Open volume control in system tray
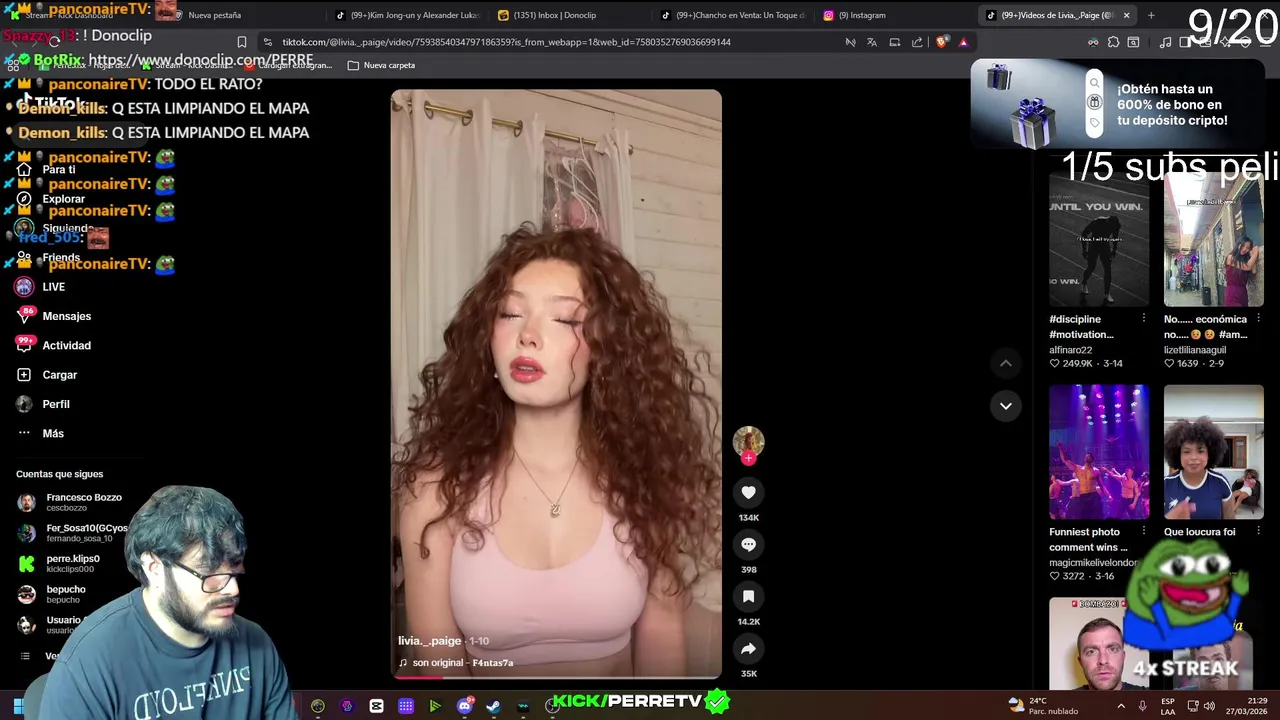 click(1209, 706)
